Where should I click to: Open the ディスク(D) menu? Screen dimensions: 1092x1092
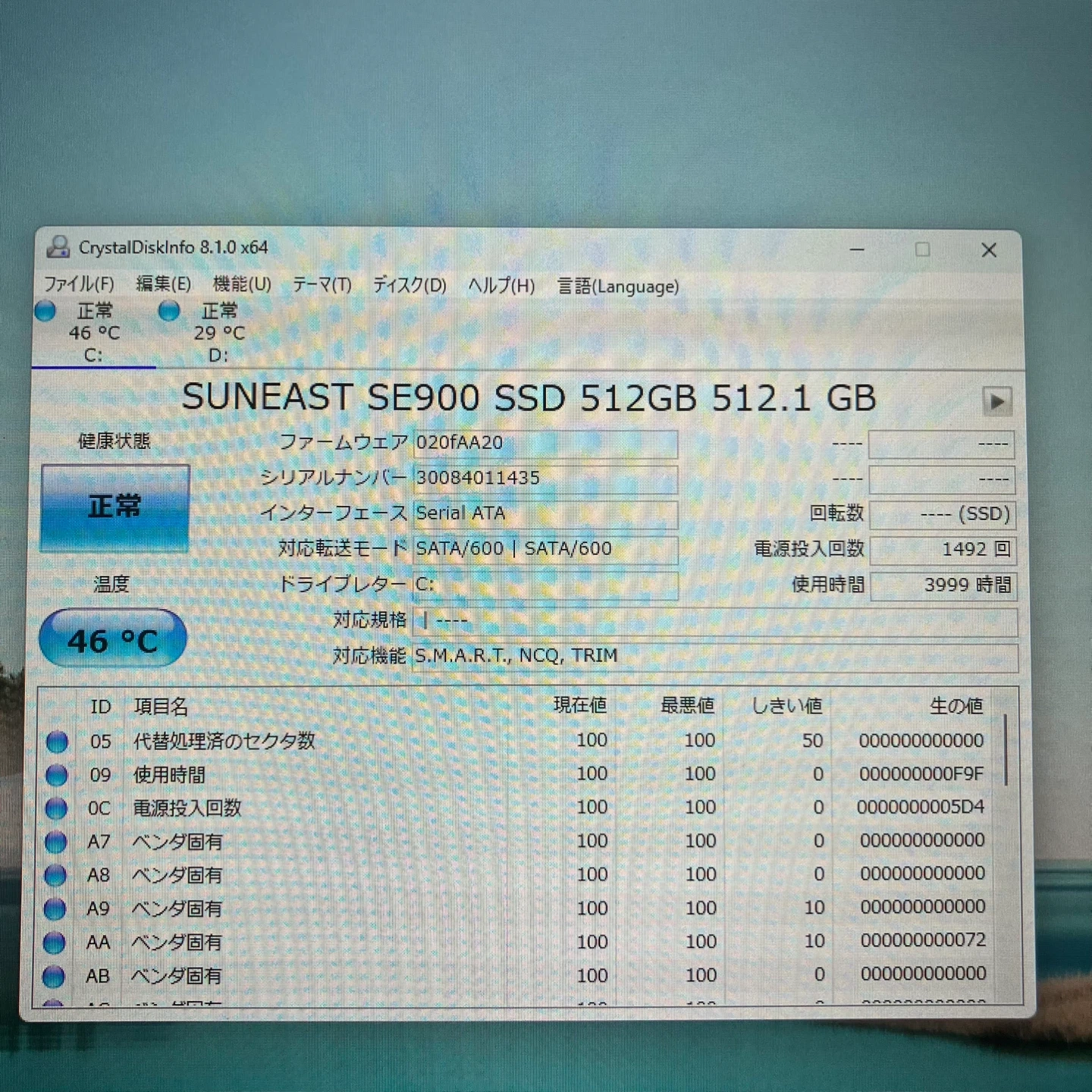tap(409, 285)
